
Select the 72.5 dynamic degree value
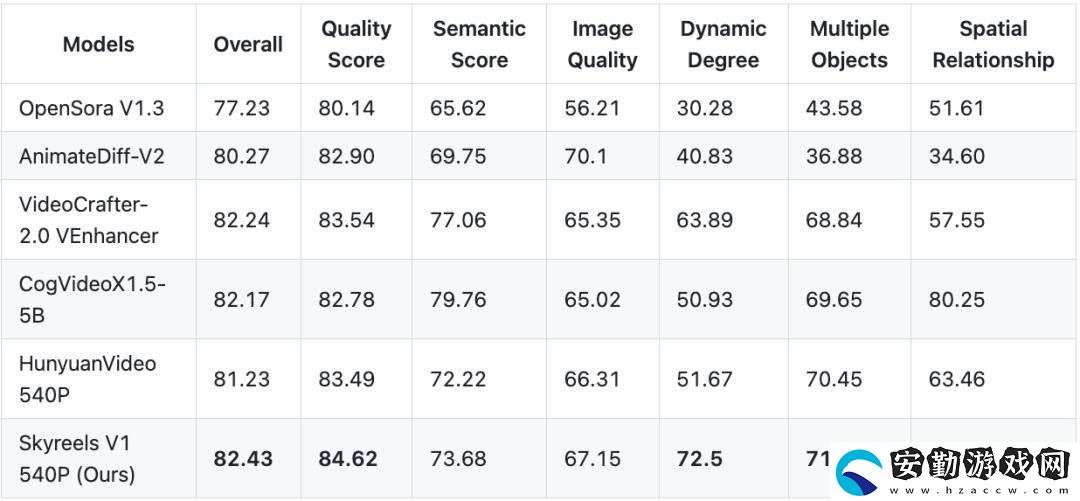pyautogui.click(x=699, y=459)
